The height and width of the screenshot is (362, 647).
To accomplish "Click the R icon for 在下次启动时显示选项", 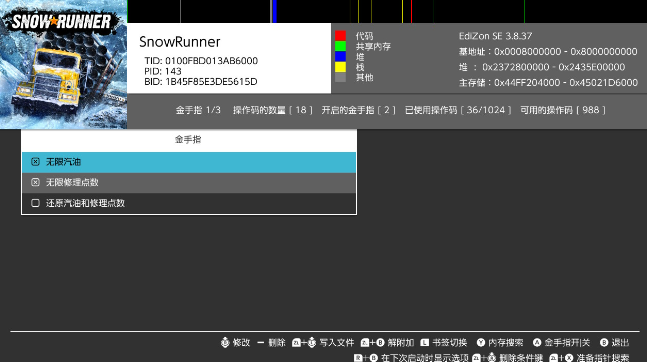I will point(358,357).
